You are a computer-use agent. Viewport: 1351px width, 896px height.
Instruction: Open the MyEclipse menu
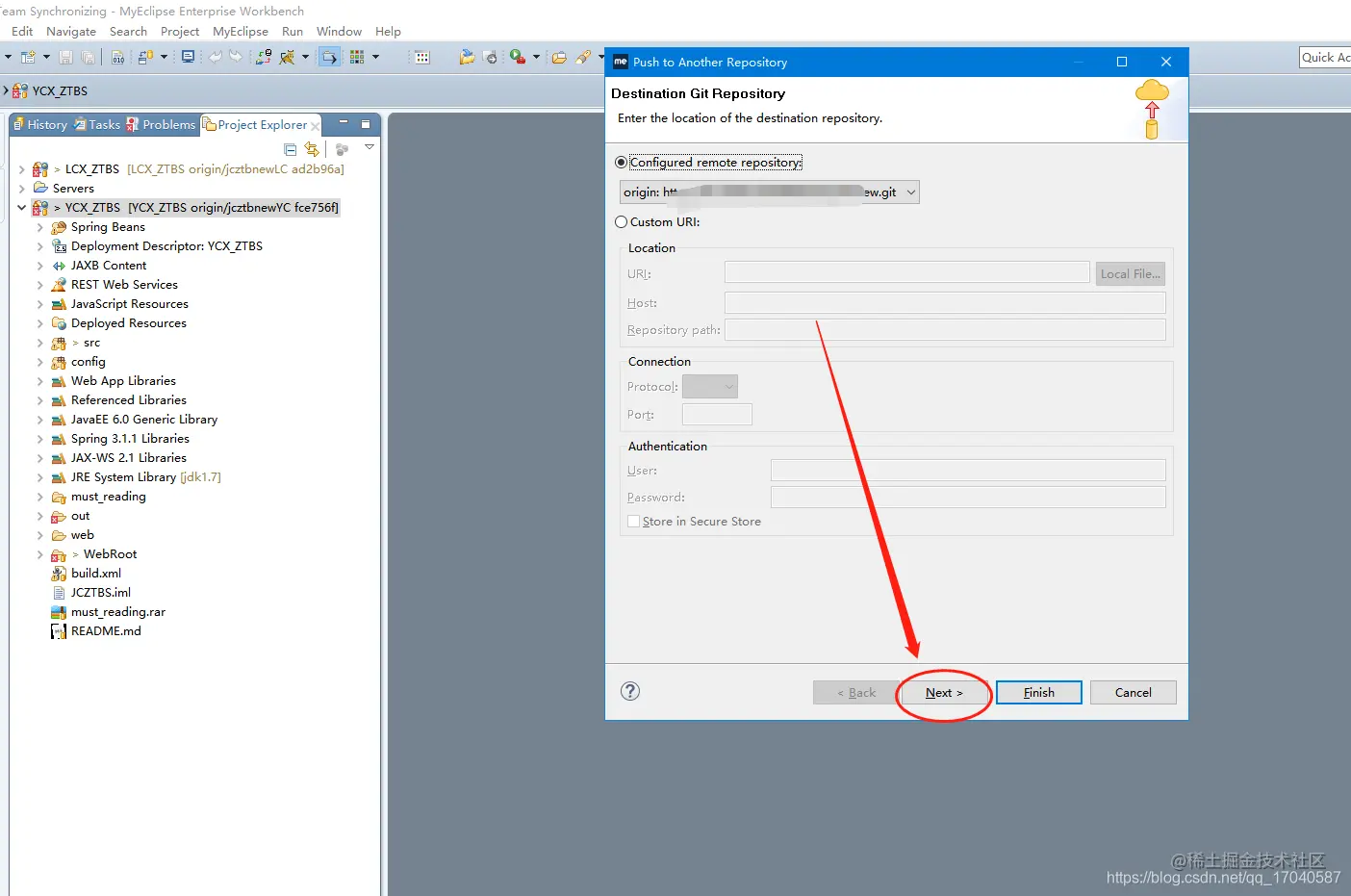(241, 32)
